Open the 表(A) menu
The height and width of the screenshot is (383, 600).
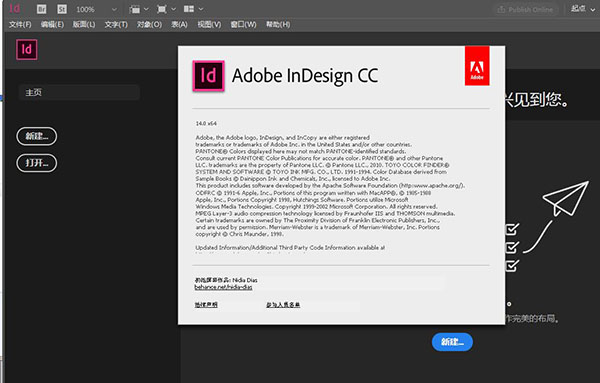[179, 24]
